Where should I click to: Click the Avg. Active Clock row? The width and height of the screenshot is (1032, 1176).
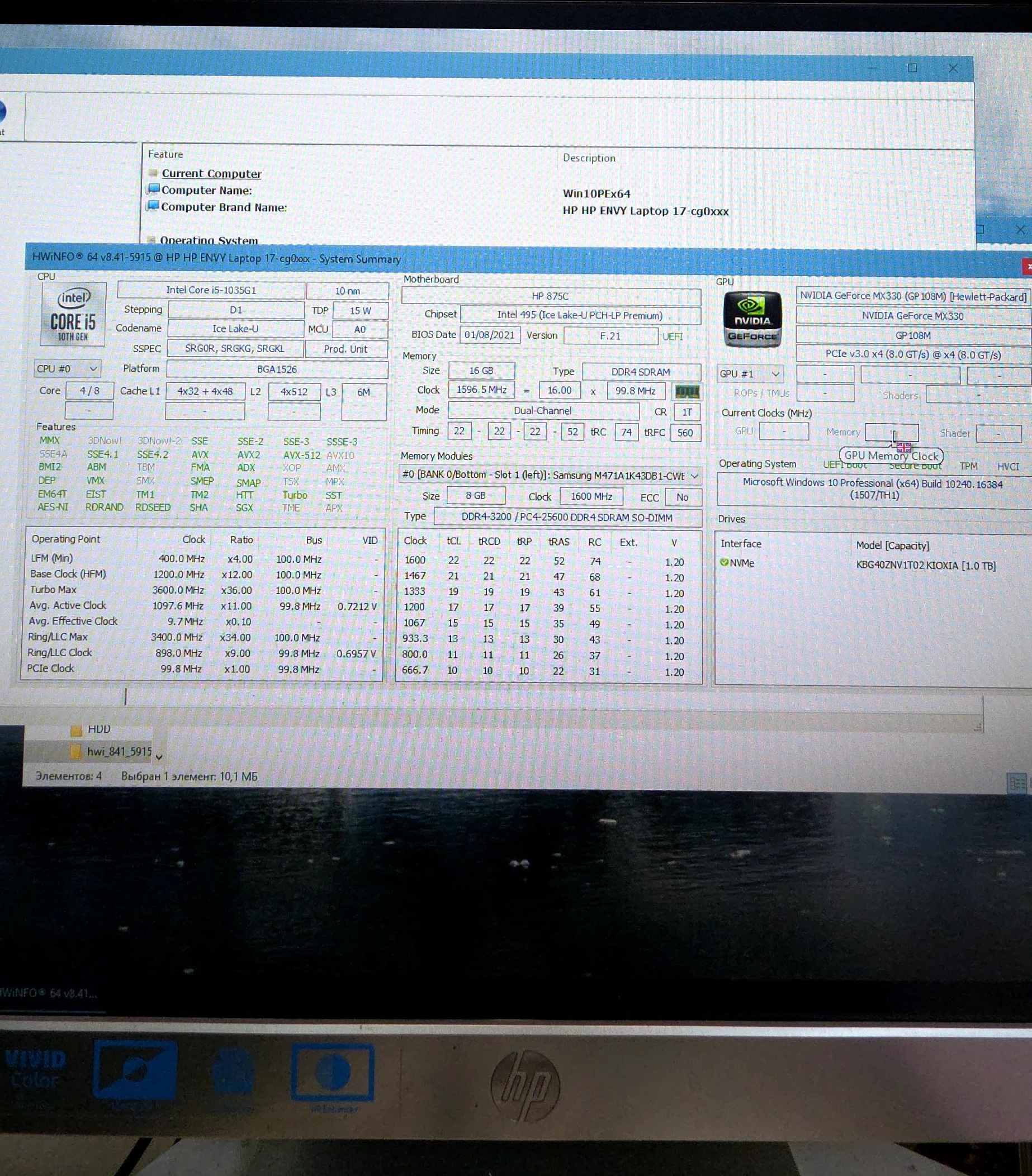[203, 606]
